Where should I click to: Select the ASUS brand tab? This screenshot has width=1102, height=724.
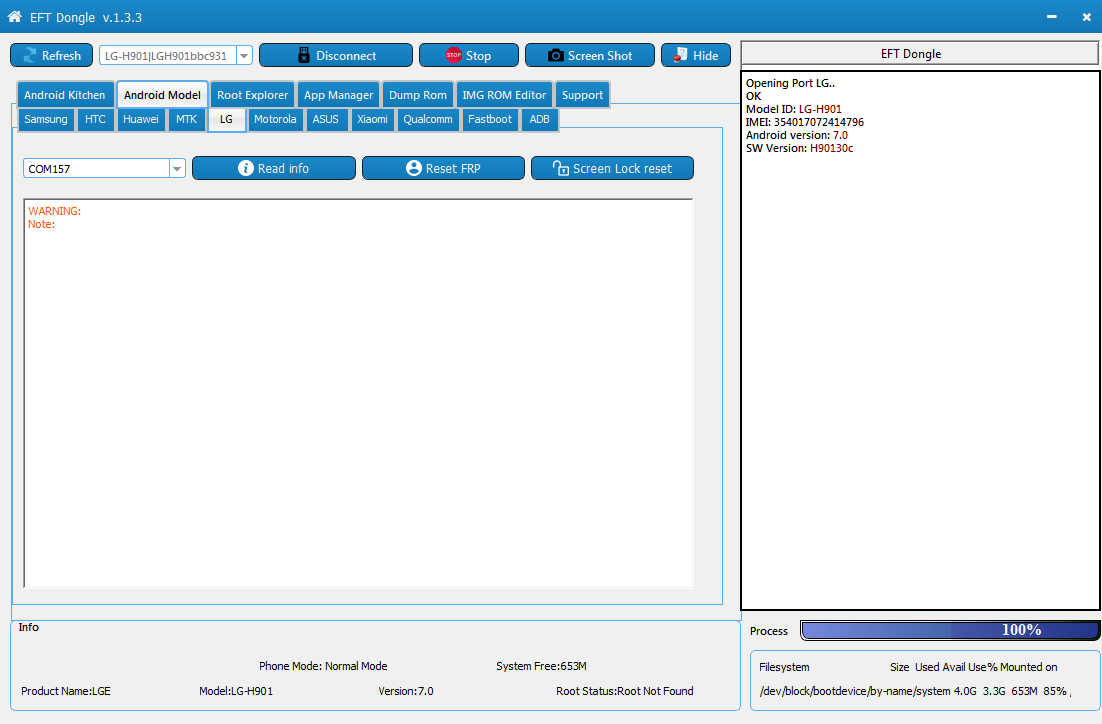(325, 119)
